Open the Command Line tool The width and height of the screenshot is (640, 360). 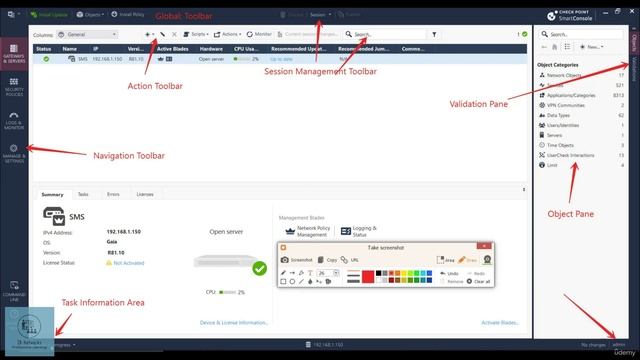(14, 291)
